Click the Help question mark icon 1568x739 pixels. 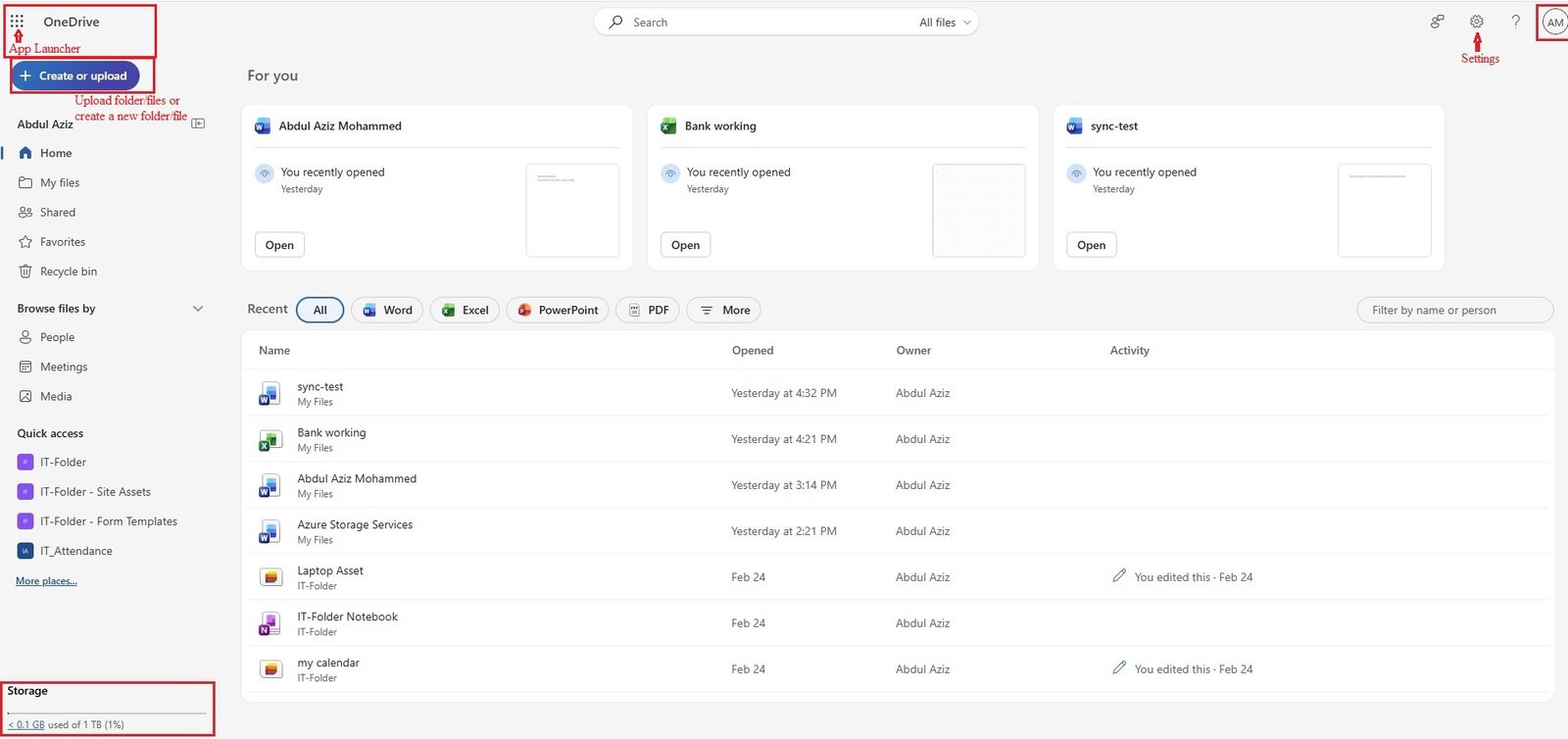1515,22
